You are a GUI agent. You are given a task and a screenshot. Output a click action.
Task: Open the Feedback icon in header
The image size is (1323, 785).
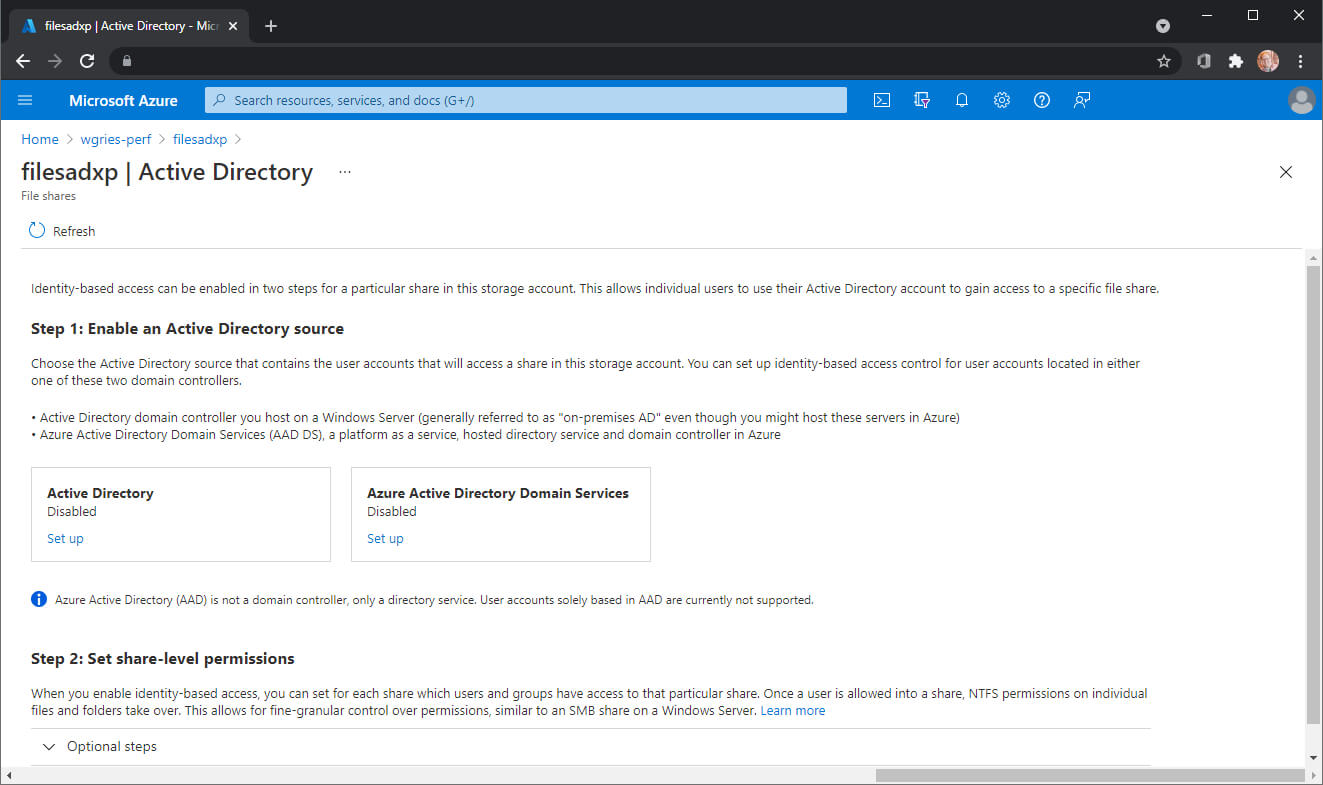[x=1081, y=100]
